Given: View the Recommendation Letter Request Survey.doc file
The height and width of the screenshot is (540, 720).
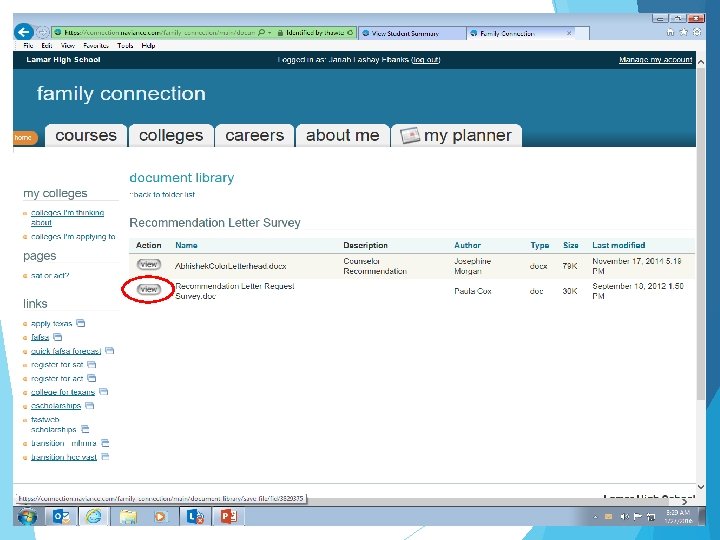Looking at the screenshot, I should [x=149, y=289].
